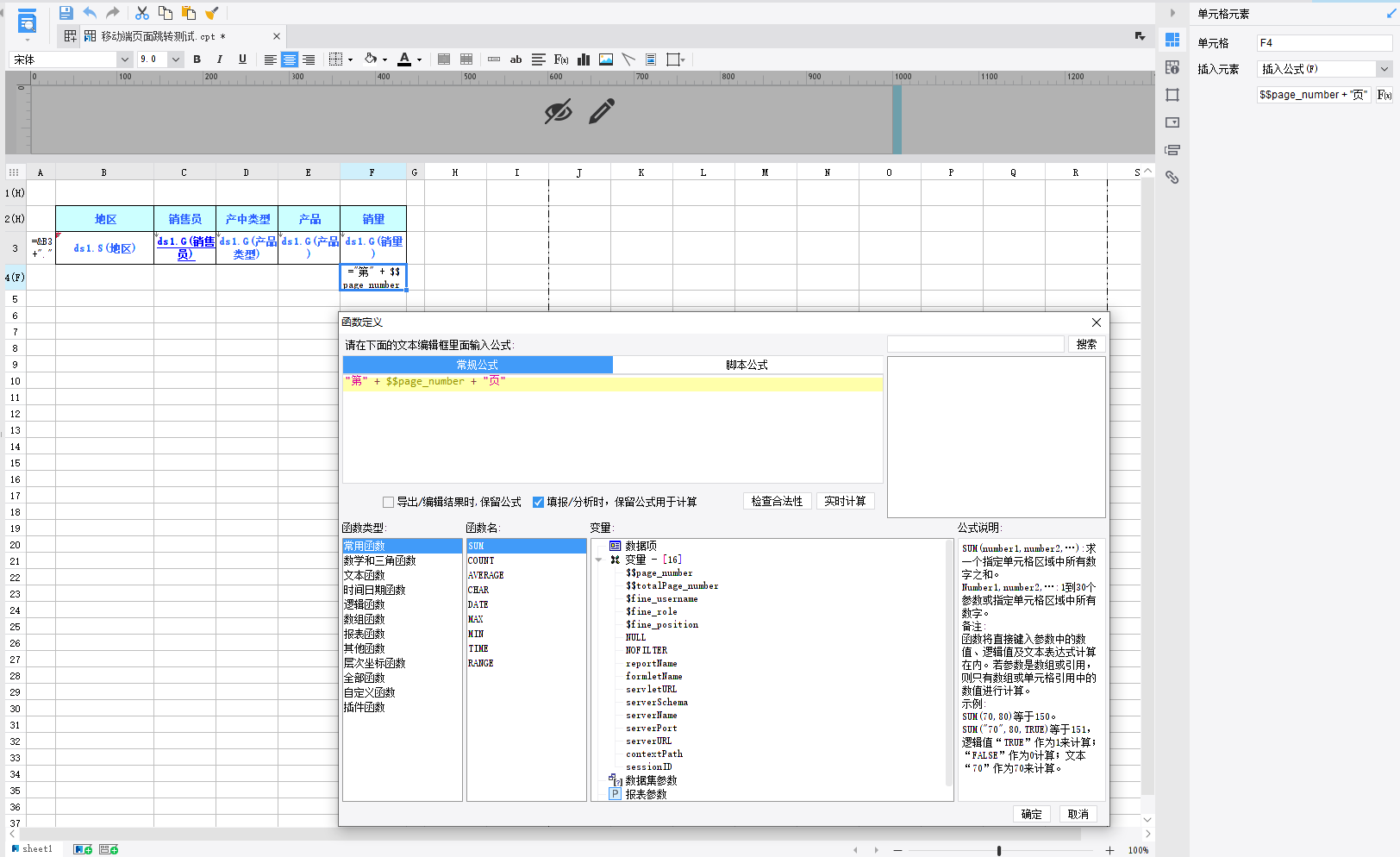Click the 确定 button in dialog

(x=1031, y=814)
